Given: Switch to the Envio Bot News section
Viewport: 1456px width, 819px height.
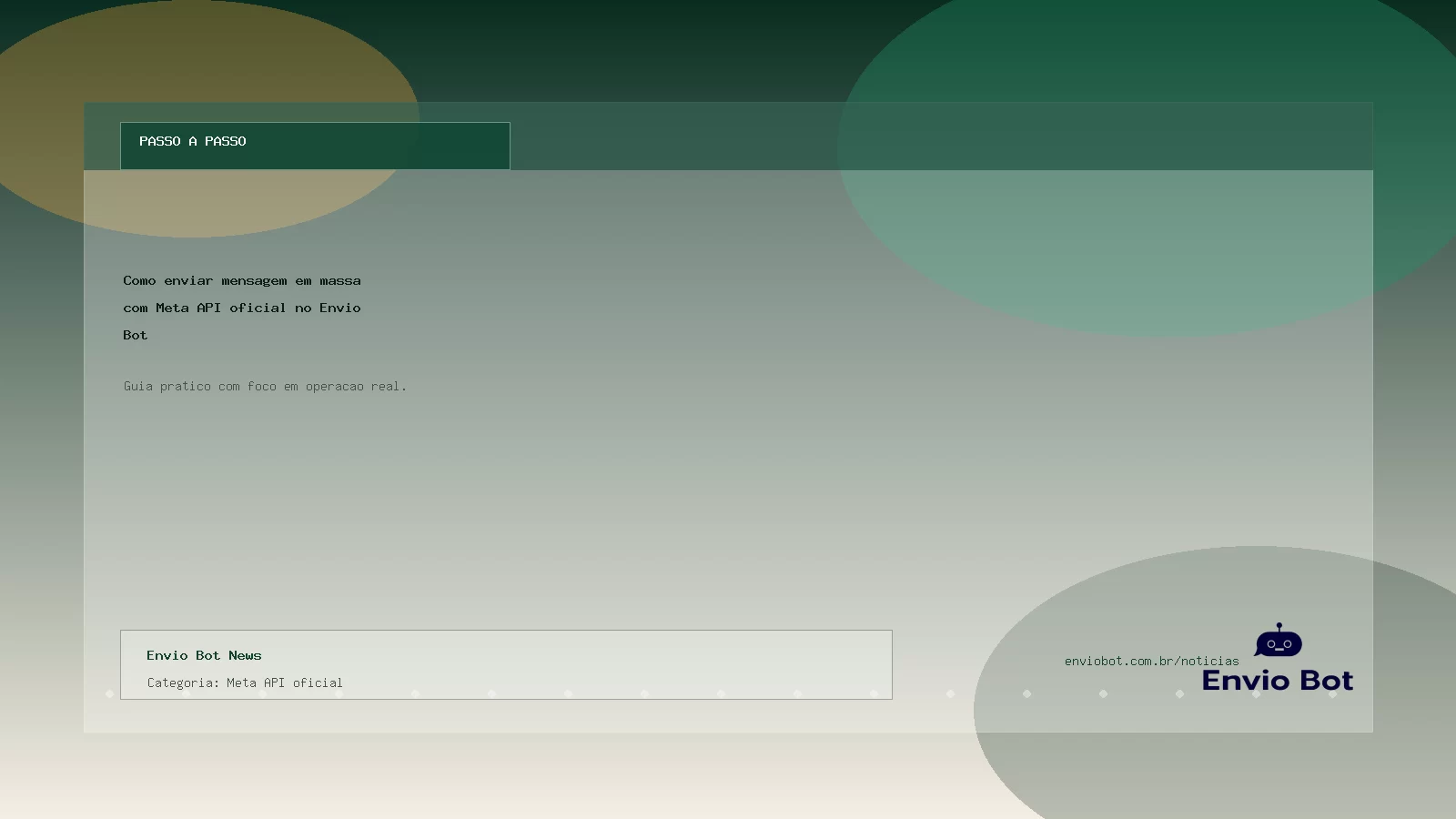Looking at the screenshot, I should click(204, 654).
